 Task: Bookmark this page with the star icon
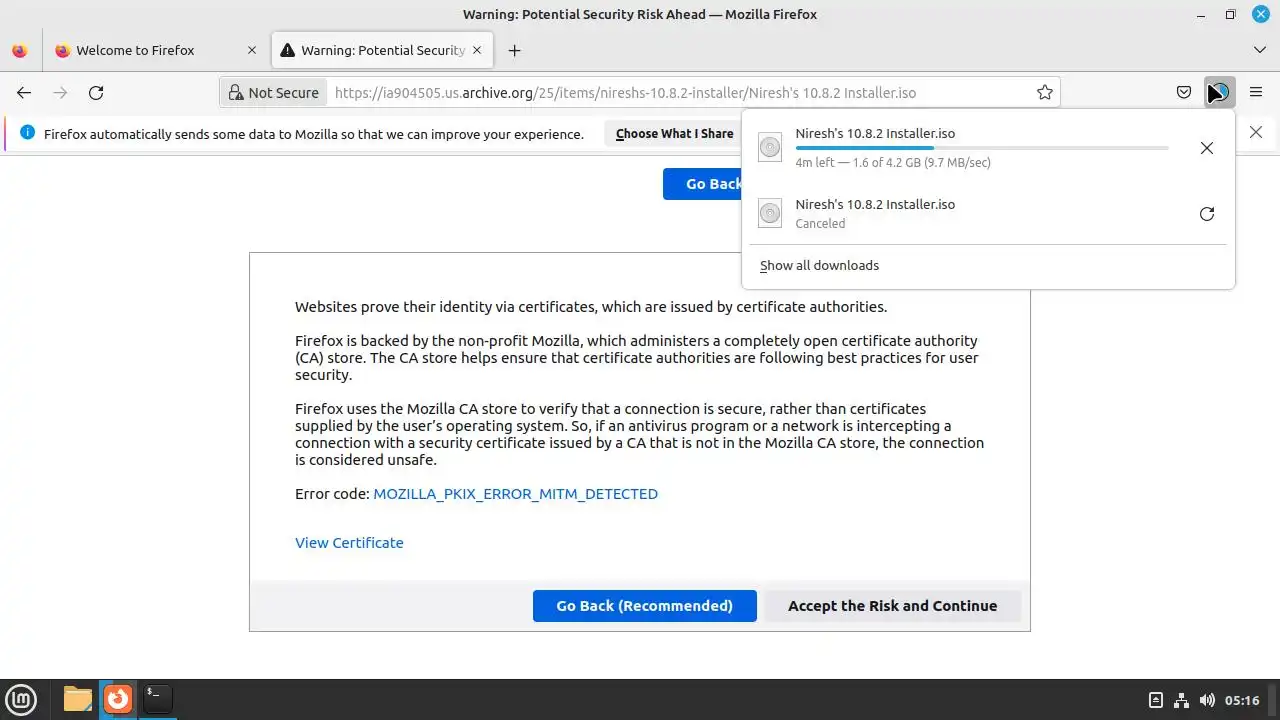[1045, 93]
